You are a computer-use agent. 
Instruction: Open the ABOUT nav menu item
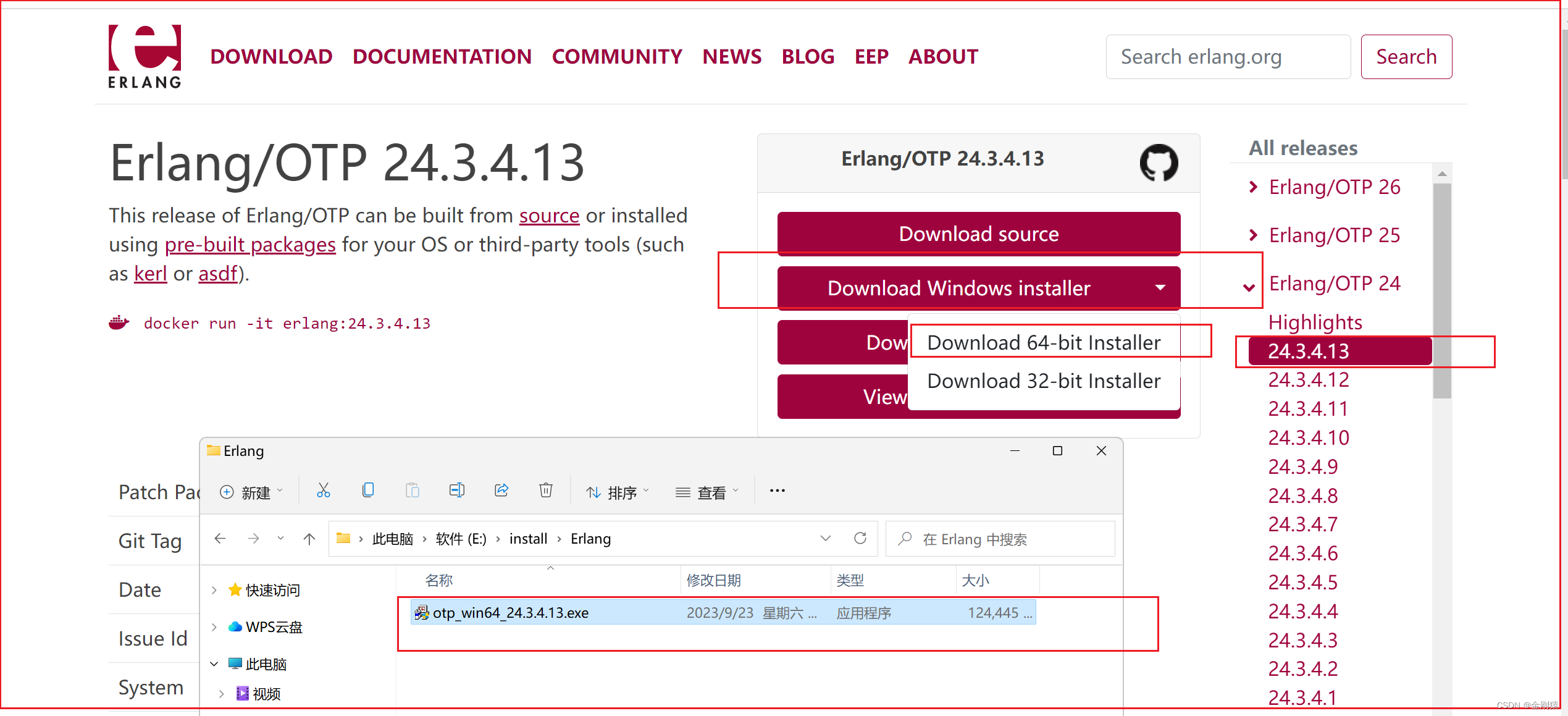(943, 57)
